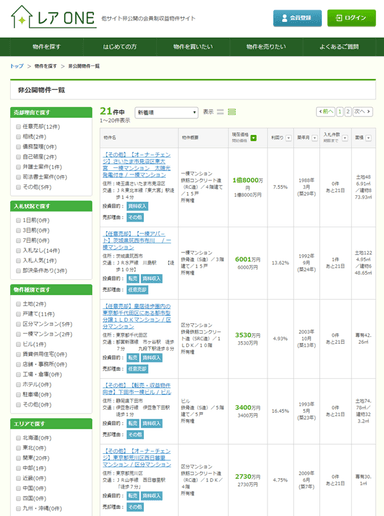This screenshot has height=516, width=384.
Task: Sort by 入札件数 column arrow
Action: (x=345, y=138)
